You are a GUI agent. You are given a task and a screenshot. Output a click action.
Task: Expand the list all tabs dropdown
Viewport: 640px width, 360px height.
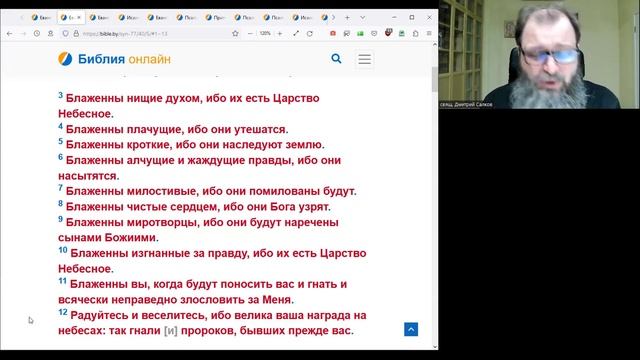362,18
